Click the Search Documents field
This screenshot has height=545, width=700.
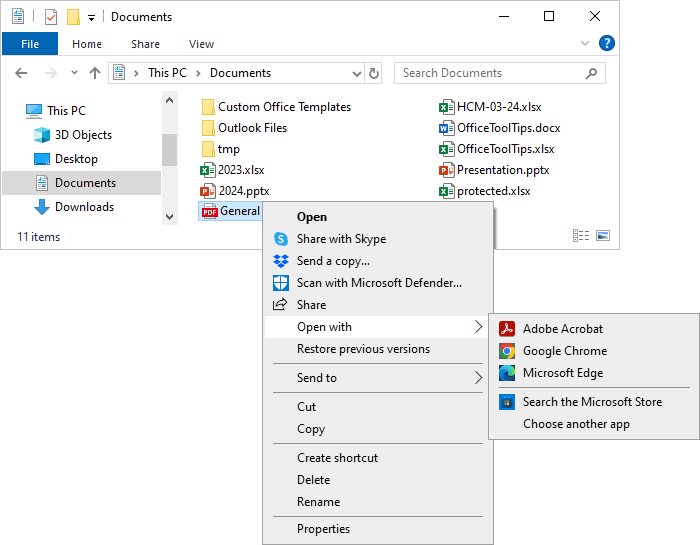[x=500, y=73]
